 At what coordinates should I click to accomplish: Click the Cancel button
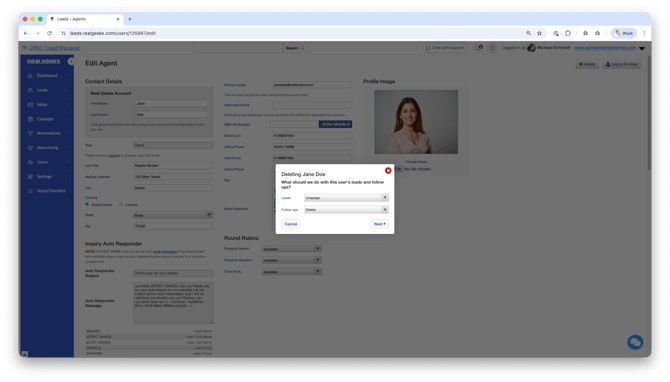pyautogui.click(x=291, y=224)
